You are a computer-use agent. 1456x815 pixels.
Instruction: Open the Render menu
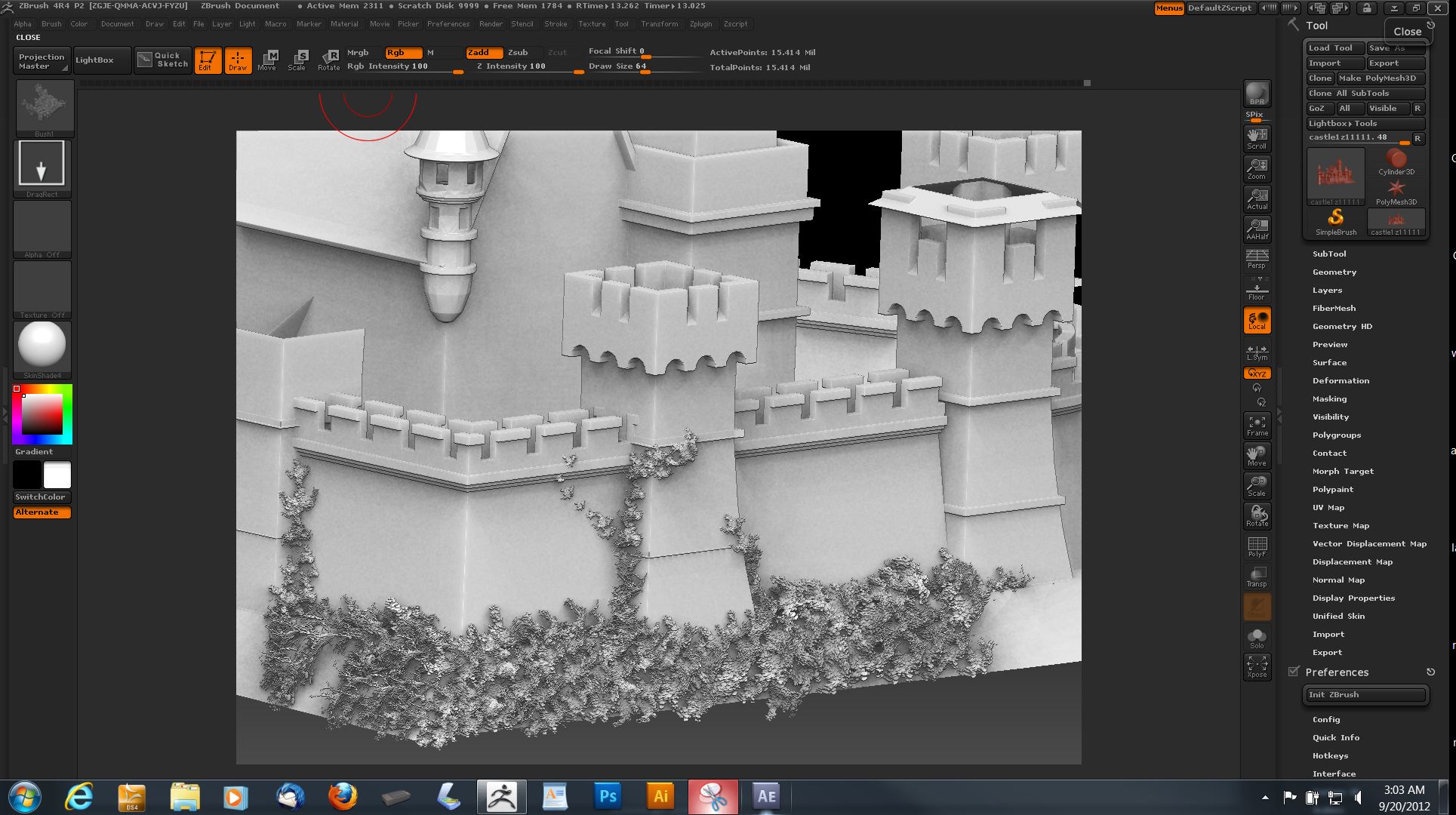[491, 23]
